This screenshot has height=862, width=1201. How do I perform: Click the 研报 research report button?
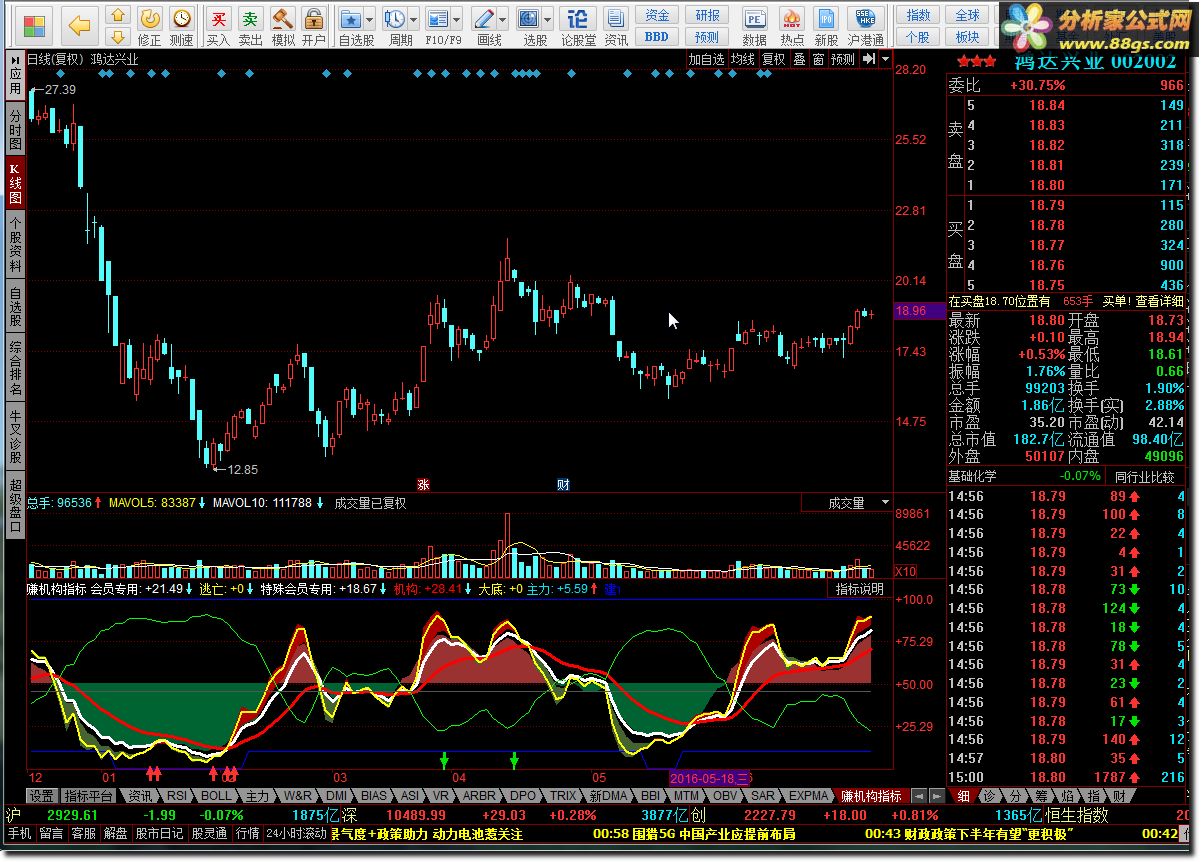(x=707, y=15)
